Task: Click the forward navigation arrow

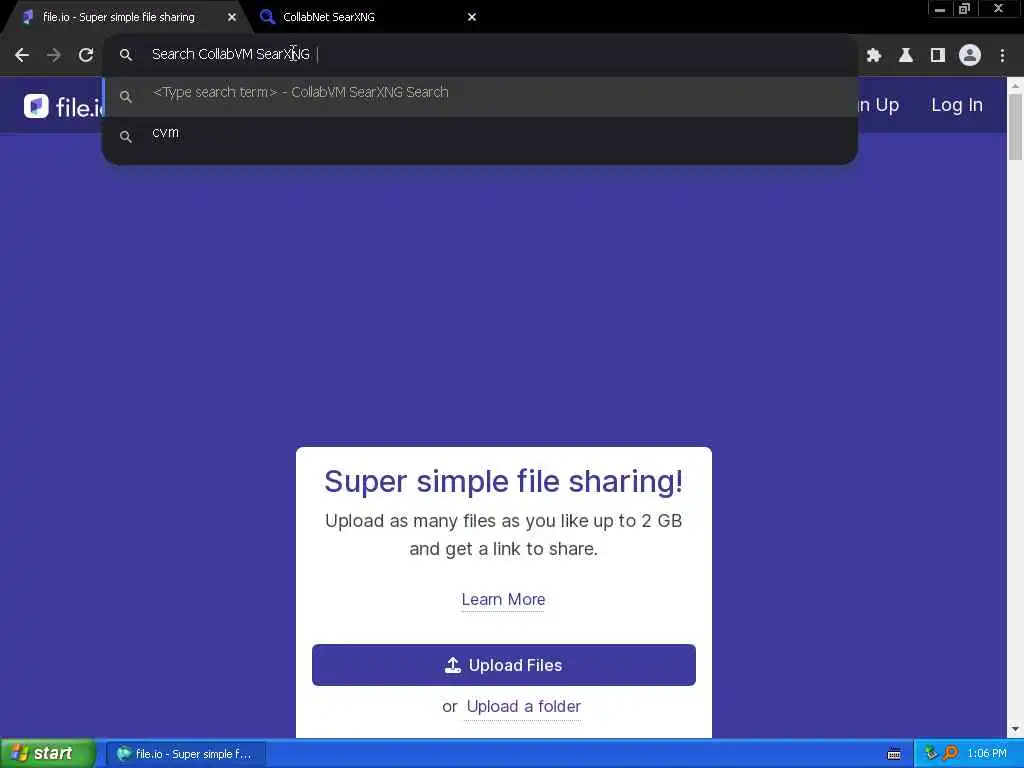Action: (54, 55)
